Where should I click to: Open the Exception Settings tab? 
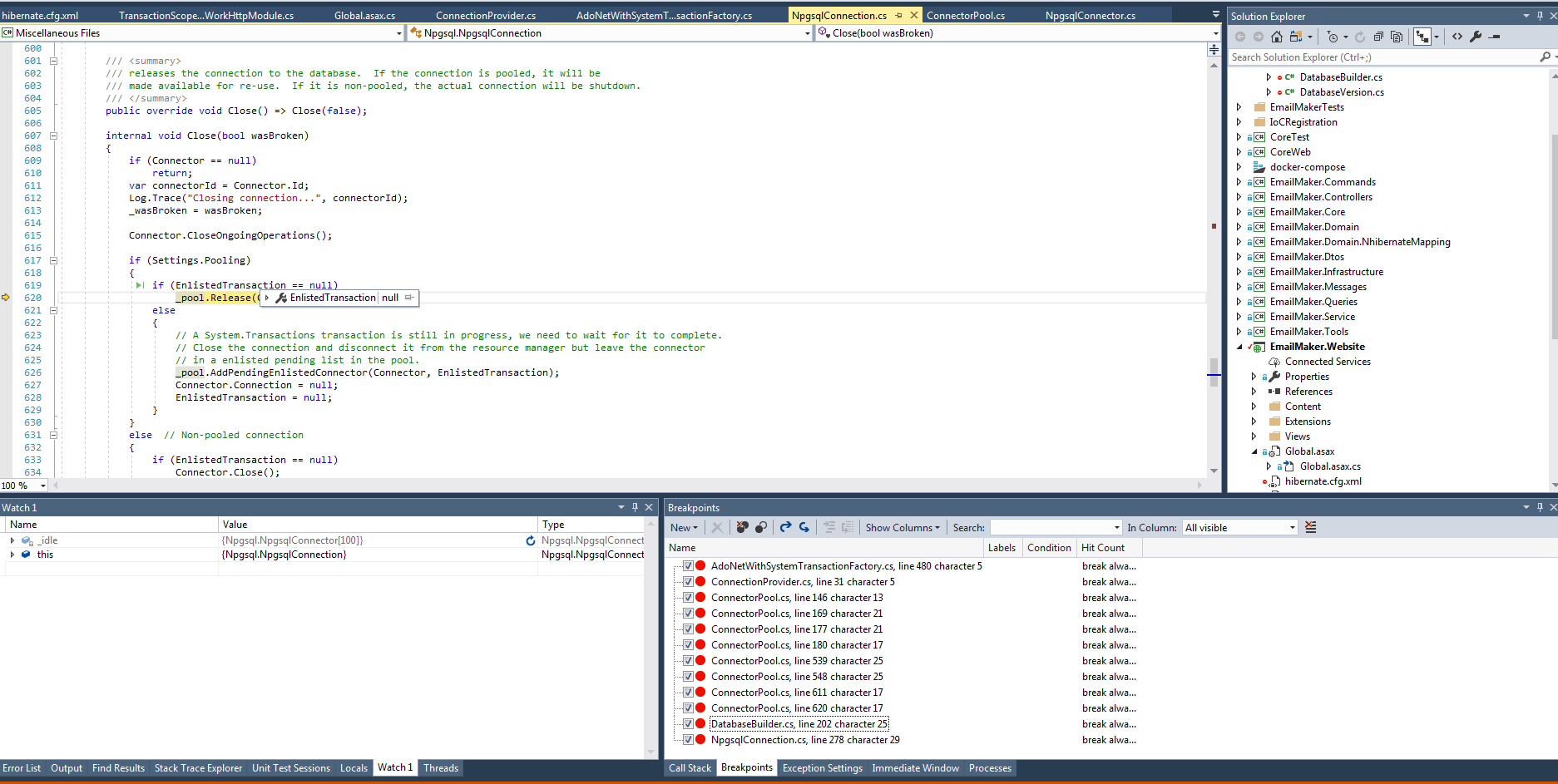(822, 768)
